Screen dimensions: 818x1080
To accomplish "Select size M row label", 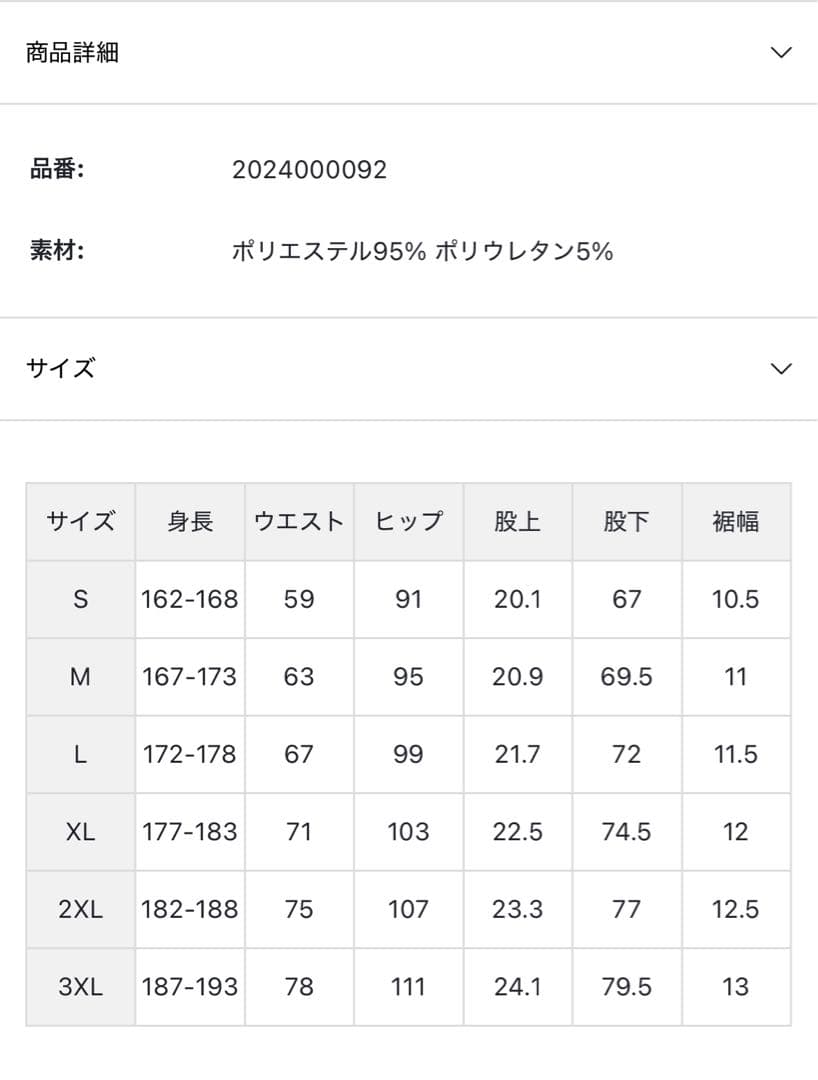I will 79,676.
